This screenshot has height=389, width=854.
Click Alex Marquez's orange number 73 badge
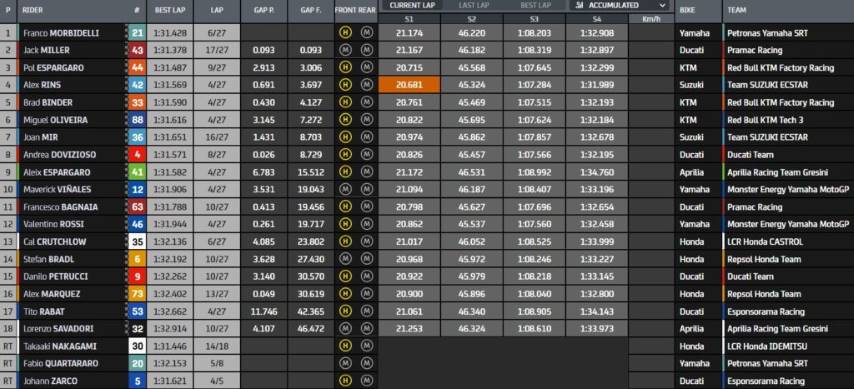[x=137, y=294]
